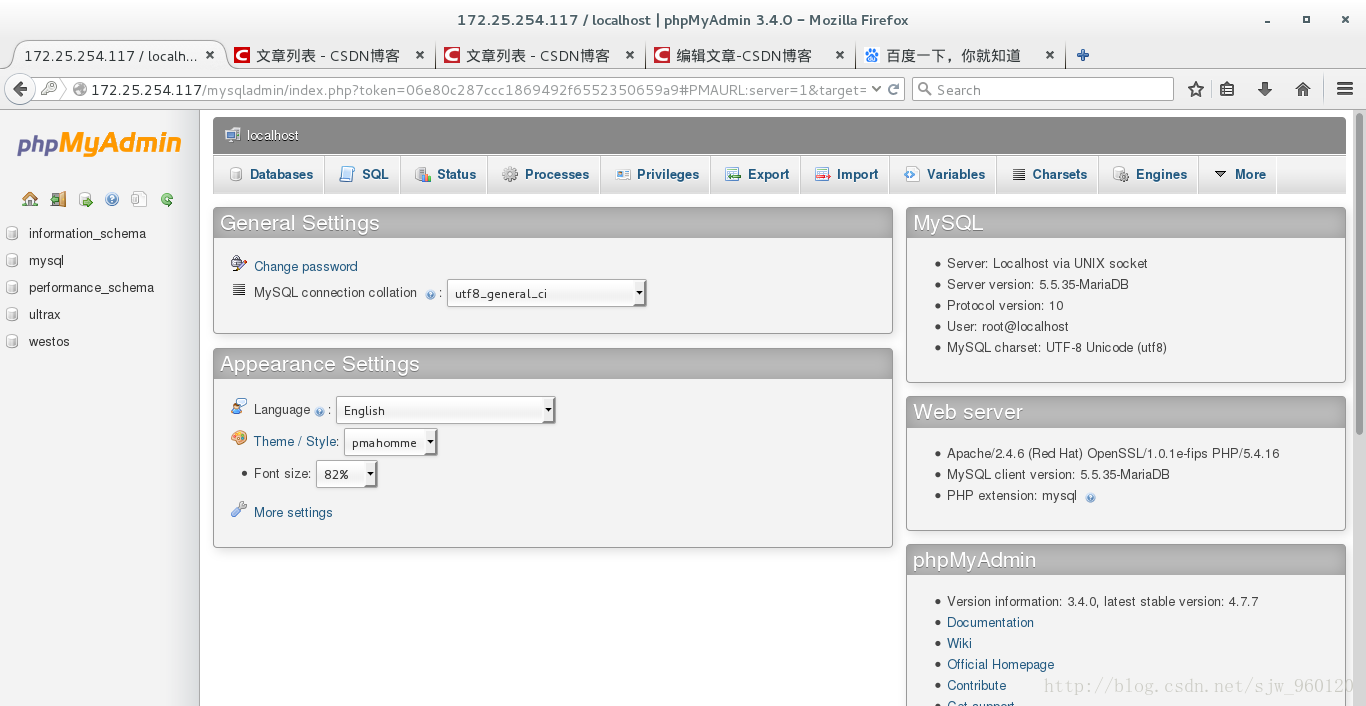Go to Firefox home page icon
This screenshot has height=706, width=1366.
pyautogui.click(x=1303, y=90)
